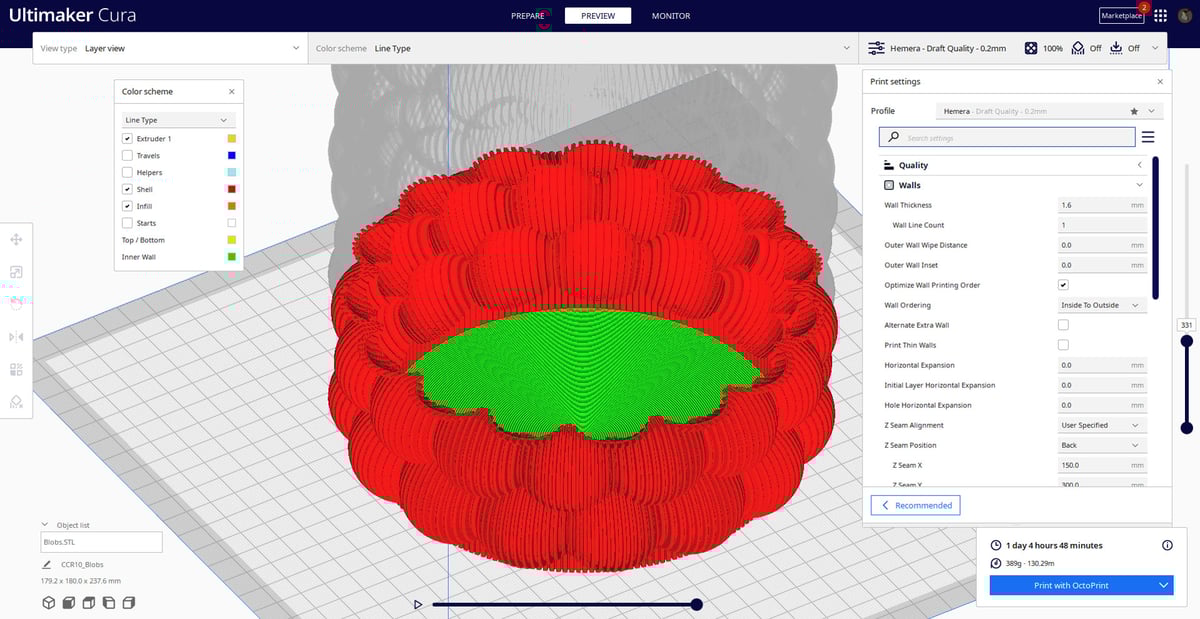This screenshot has height=619, width=1200.
Task: Switch to the PREVIEW stage
Action: click(598, 16)
